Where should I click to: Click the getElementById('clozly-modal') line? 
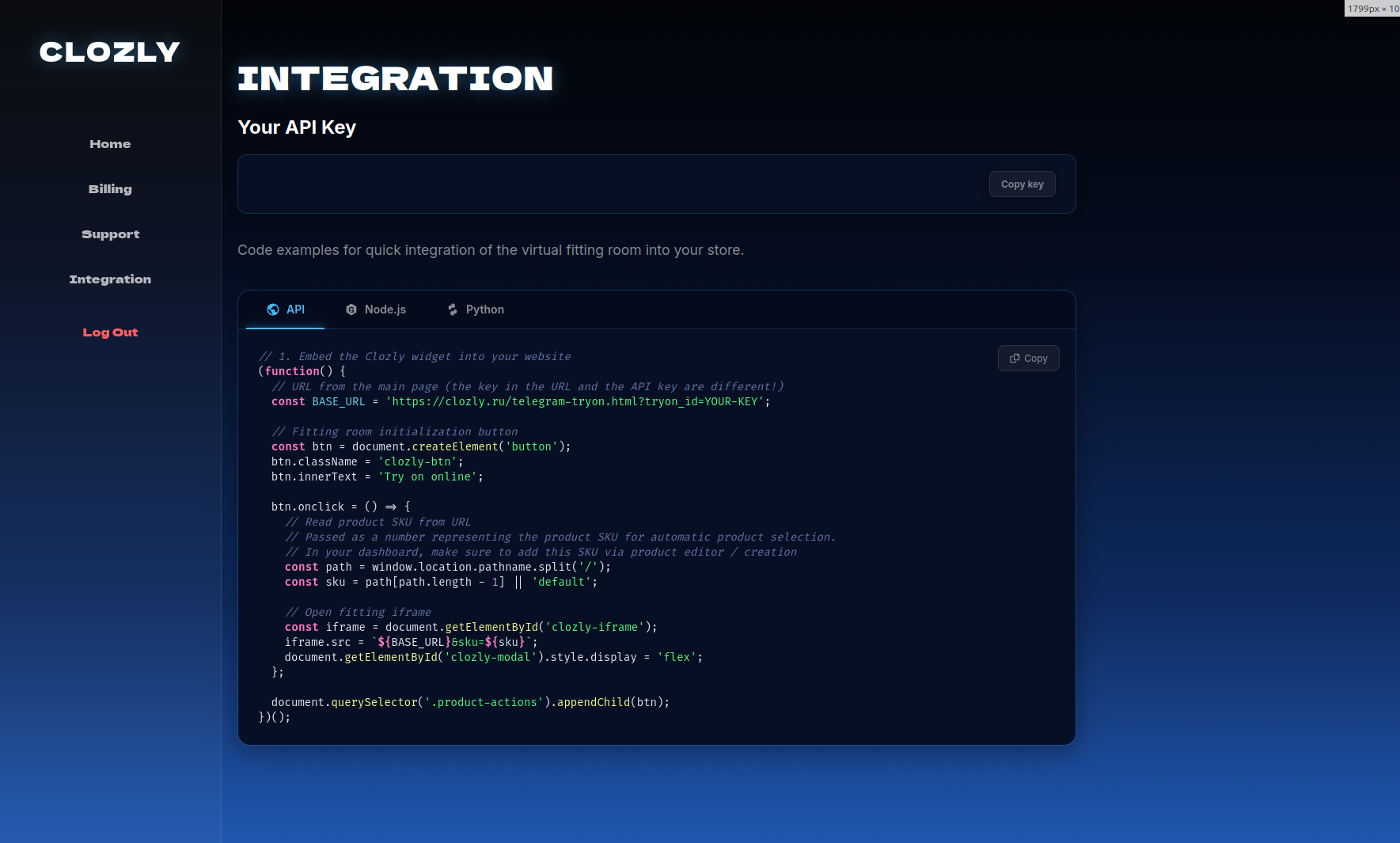pos(493,657)
